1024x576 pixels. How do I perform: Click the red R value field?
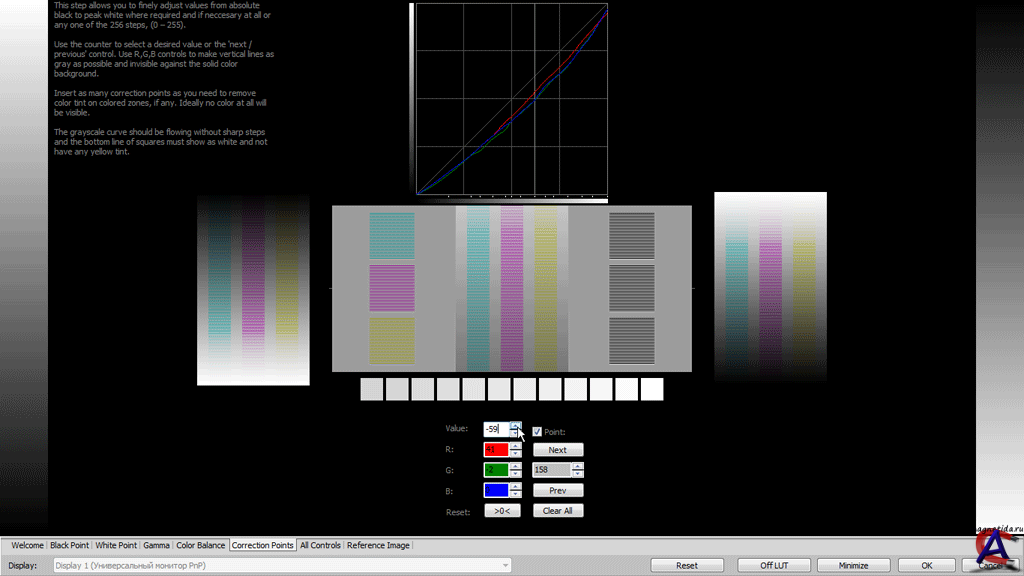(496, 450)
